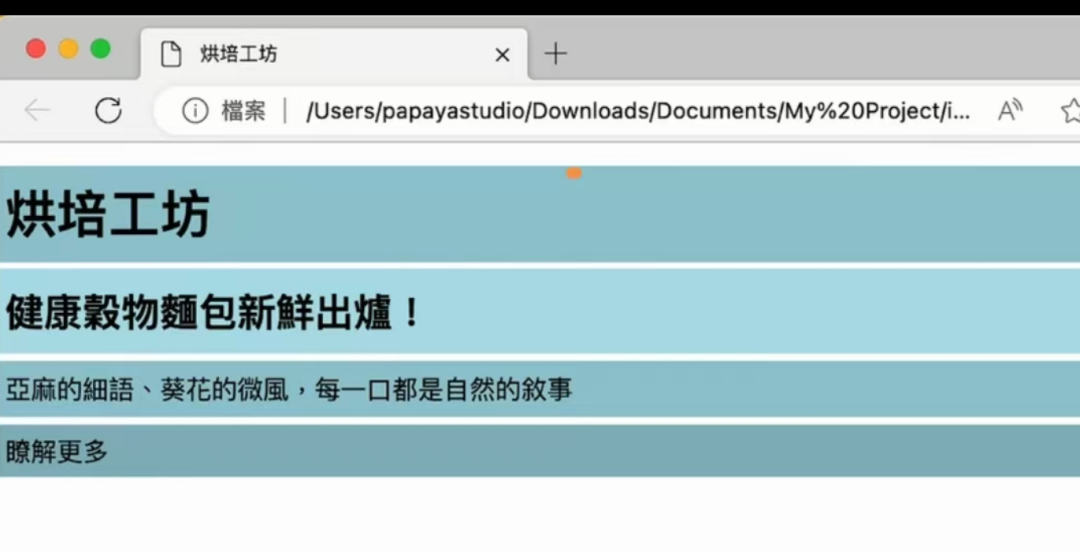
Task: Click the 檔案 label in address bar
Action: tap(243, 110)
